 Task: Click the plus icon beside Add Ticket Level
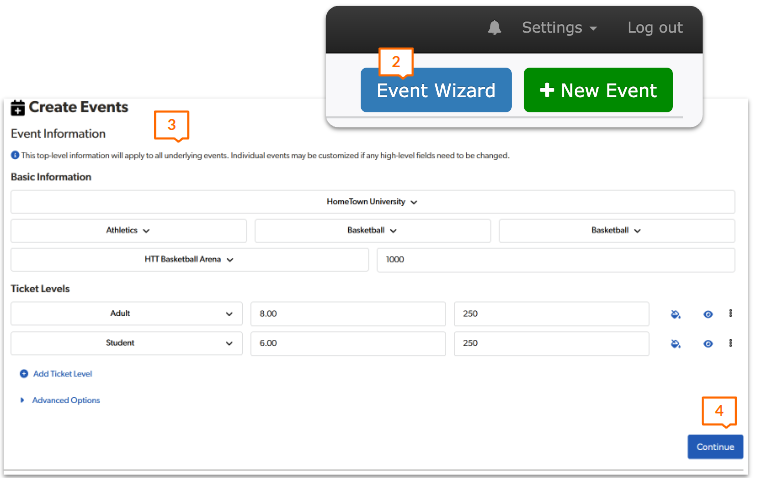pyautogui.click(x=24, y=374)
